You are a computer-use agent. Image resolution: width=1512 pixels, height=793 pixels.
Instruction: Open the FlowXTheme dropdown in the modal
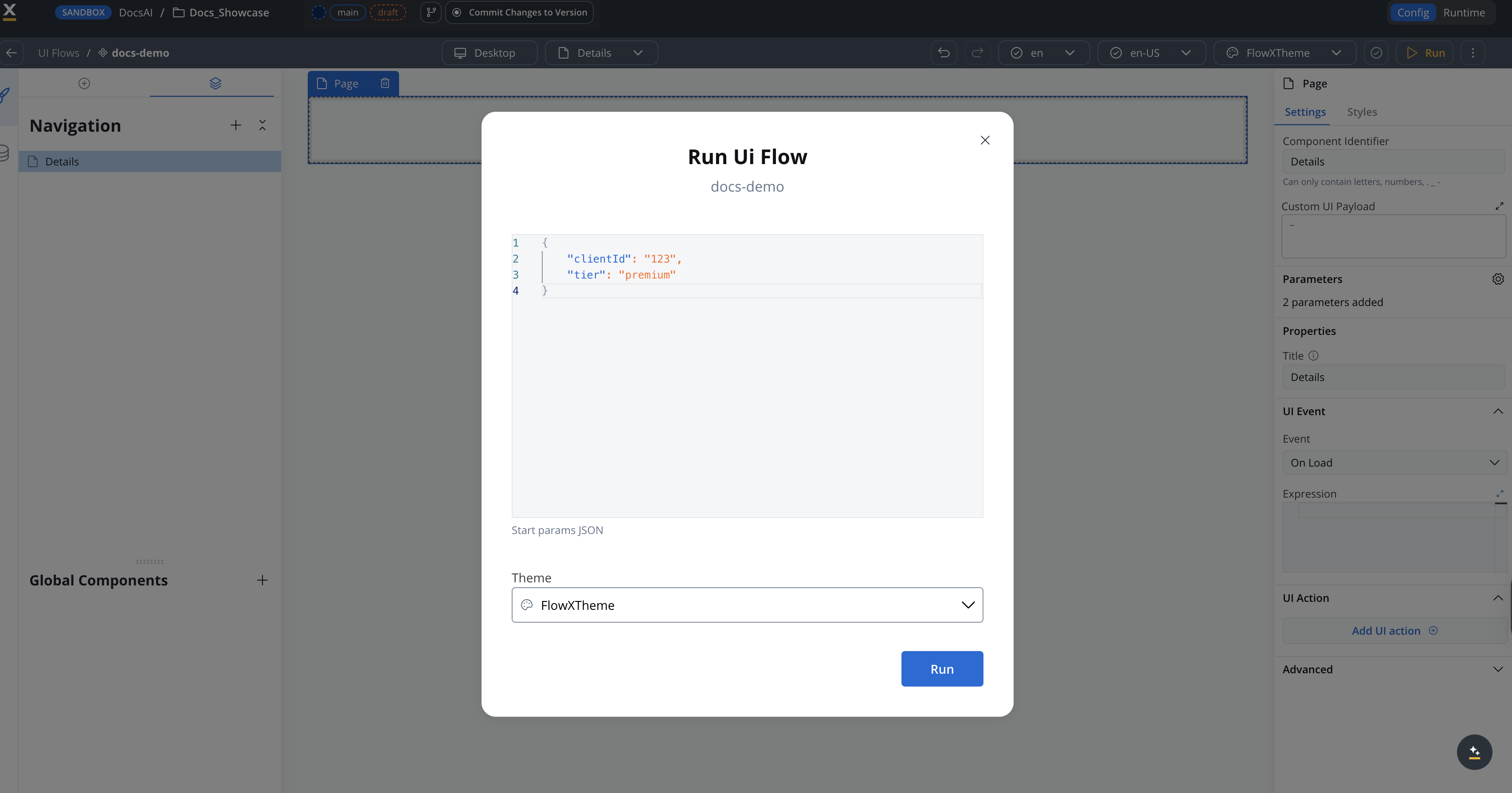[968, 605]
